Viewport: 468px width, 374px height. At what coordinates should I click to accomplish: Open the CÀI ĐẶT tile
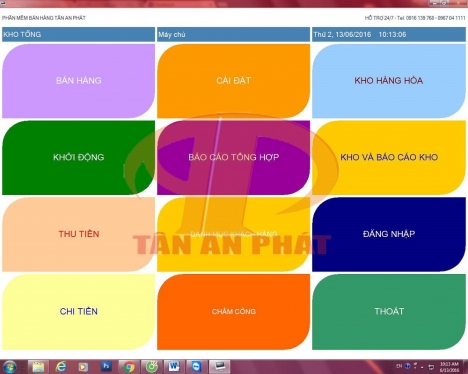pyautogui.click(x=233, y=81)
